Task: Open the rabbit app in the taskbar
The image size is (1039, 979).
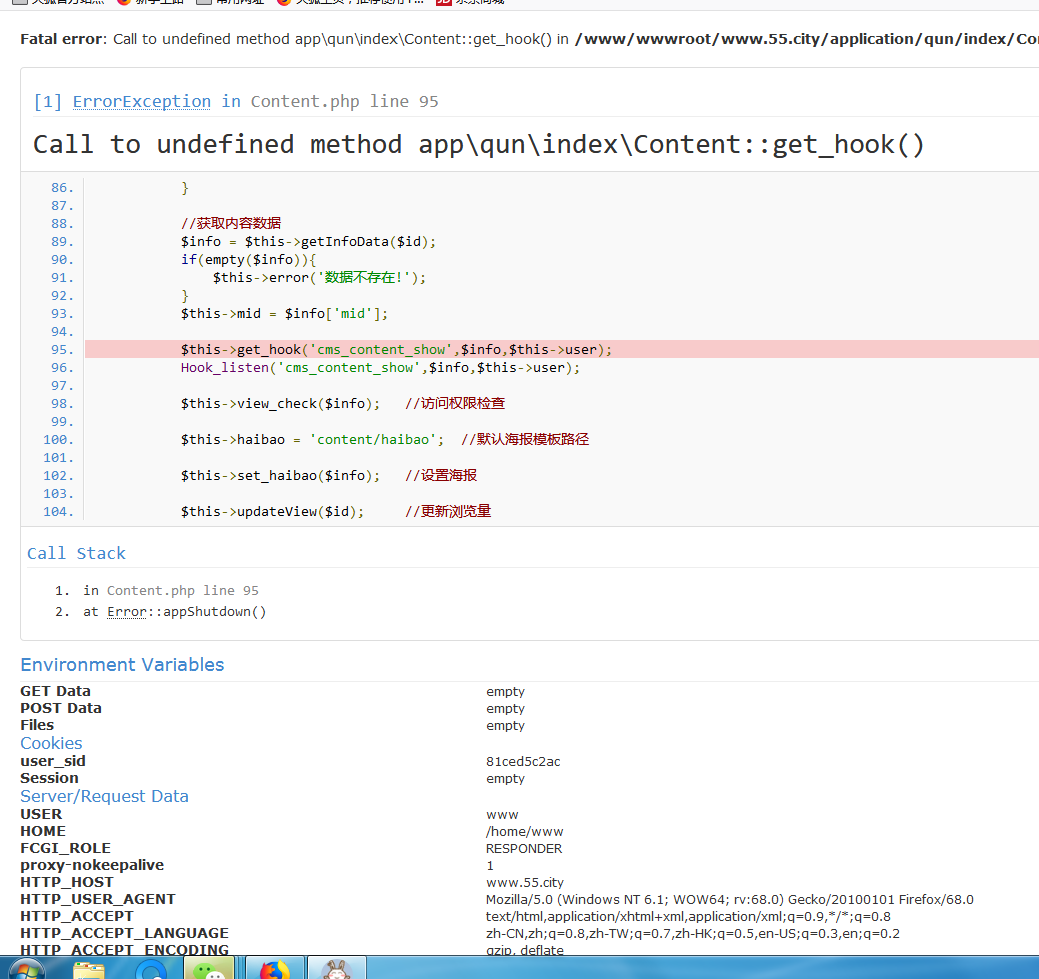Action: [335, 970]
